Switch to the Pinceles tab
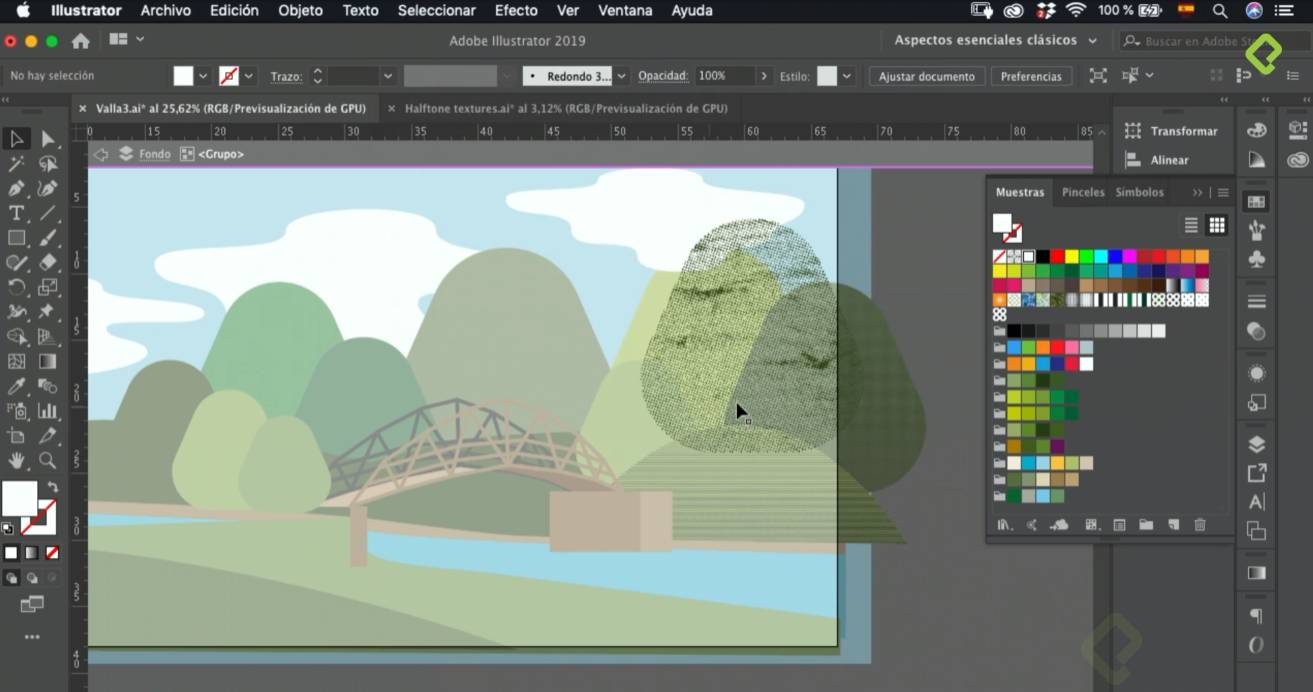This screenshot has height=692, width=1313. point(1083,192)
